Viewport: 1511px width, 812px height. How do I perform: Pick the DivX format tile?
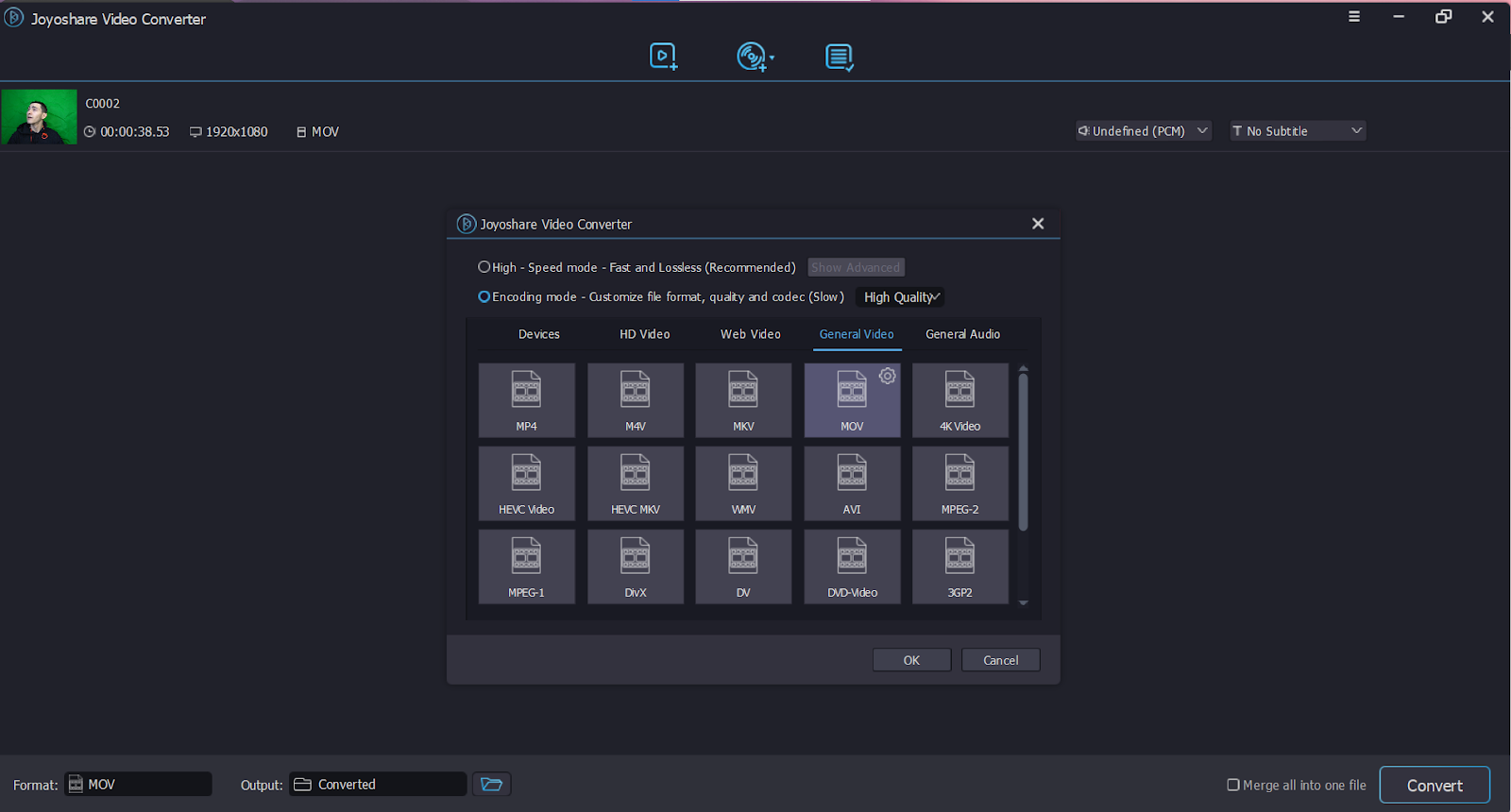(635, 567)
